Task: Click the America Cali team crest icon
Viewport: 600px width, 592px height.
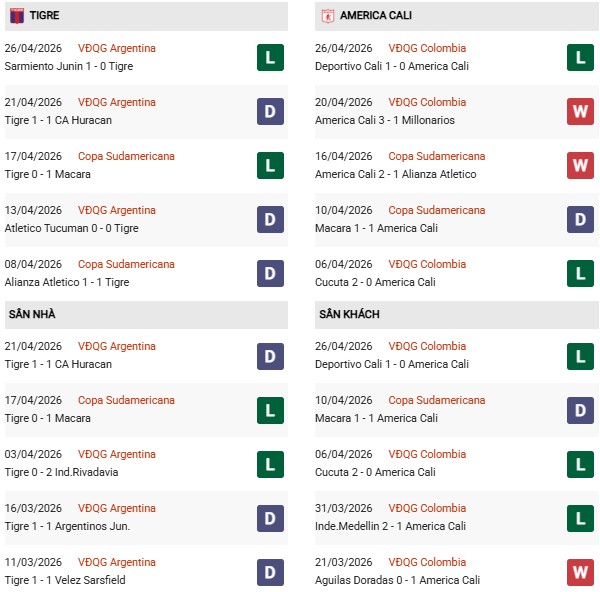Action: tap(327, 16)
